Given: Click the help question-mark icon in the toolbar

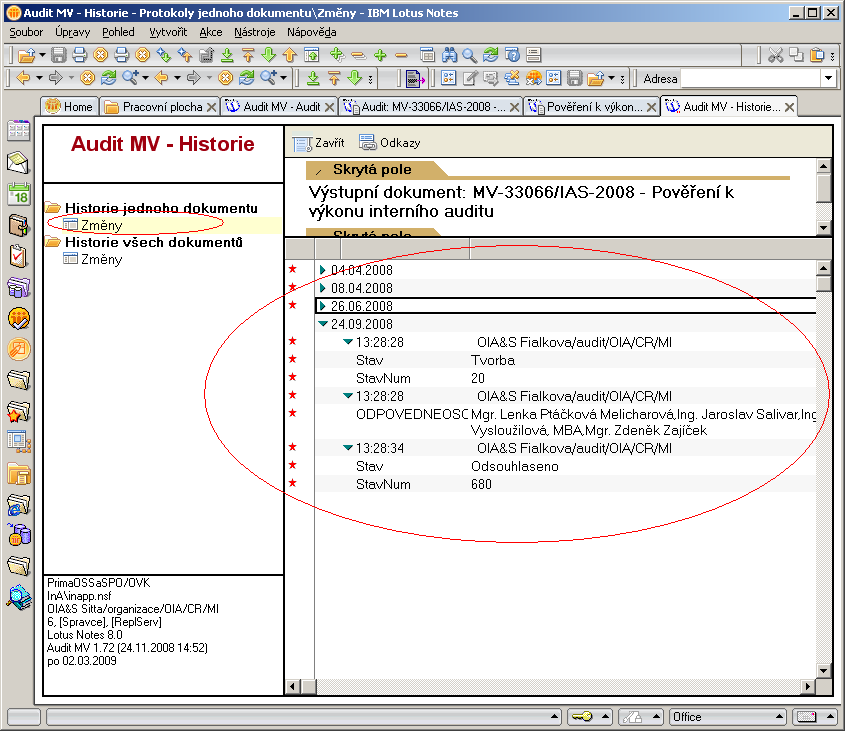Looking at the screenshot, I should tap(512, 55).
